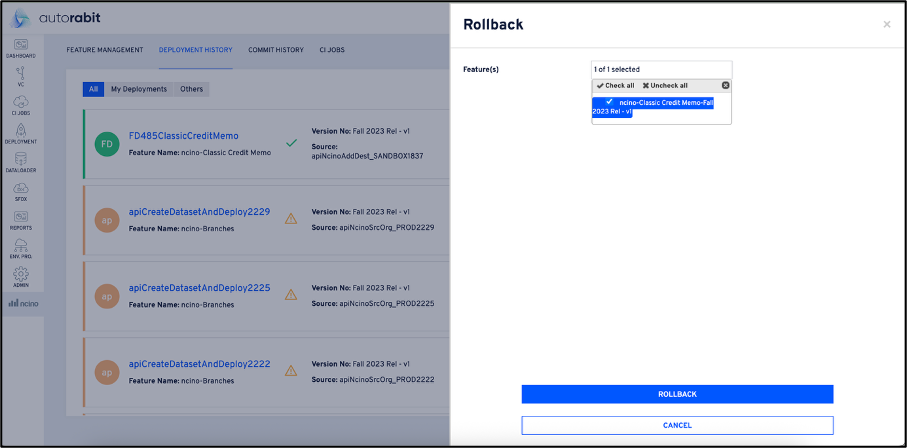Open the Dataloader sidebar icon
Viewport: 908px width, 448px height.
(x=21, y=163)
